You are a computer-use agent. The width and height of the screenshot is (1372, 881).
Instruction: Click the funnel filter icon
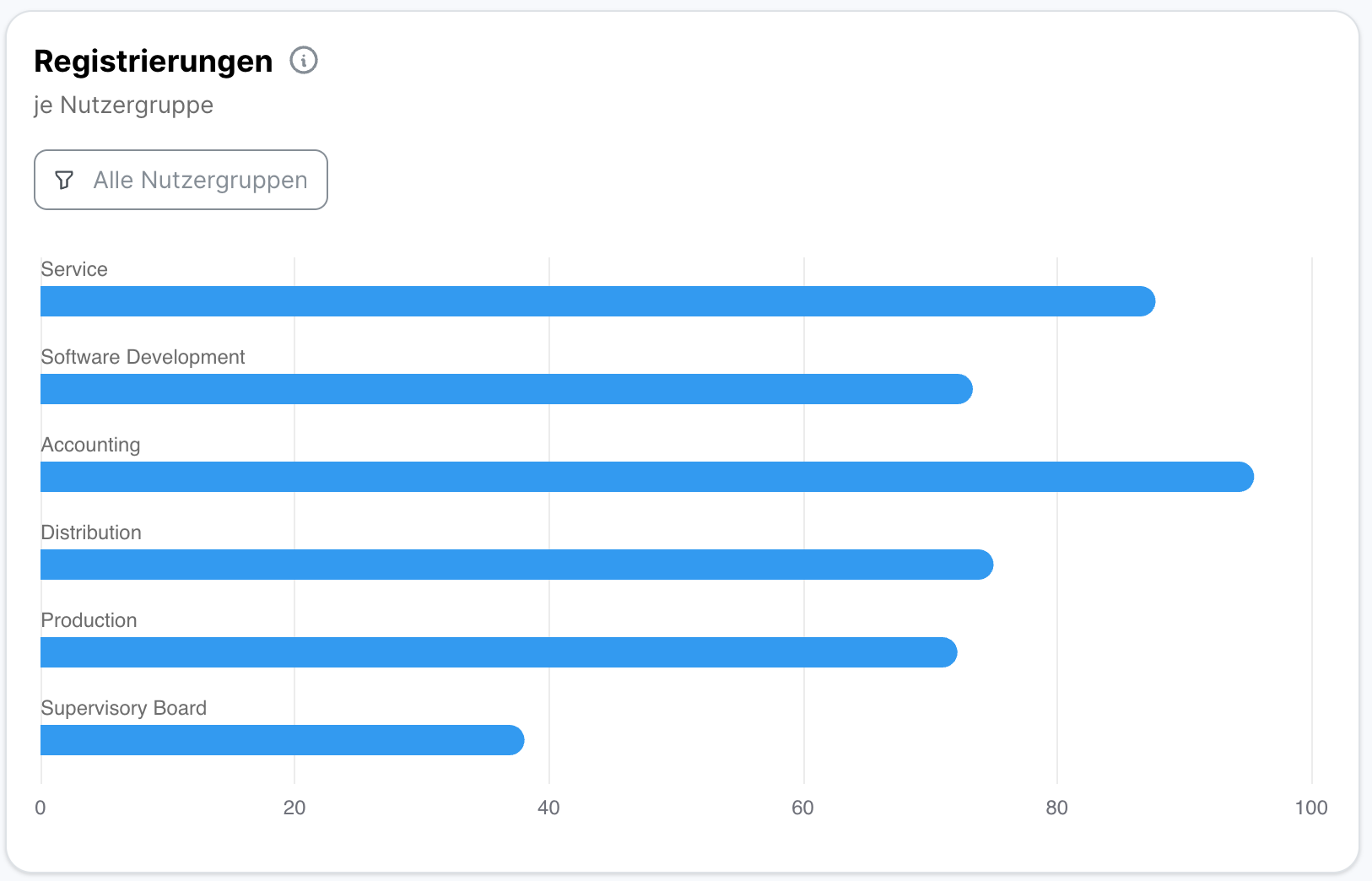click(64, 180)
